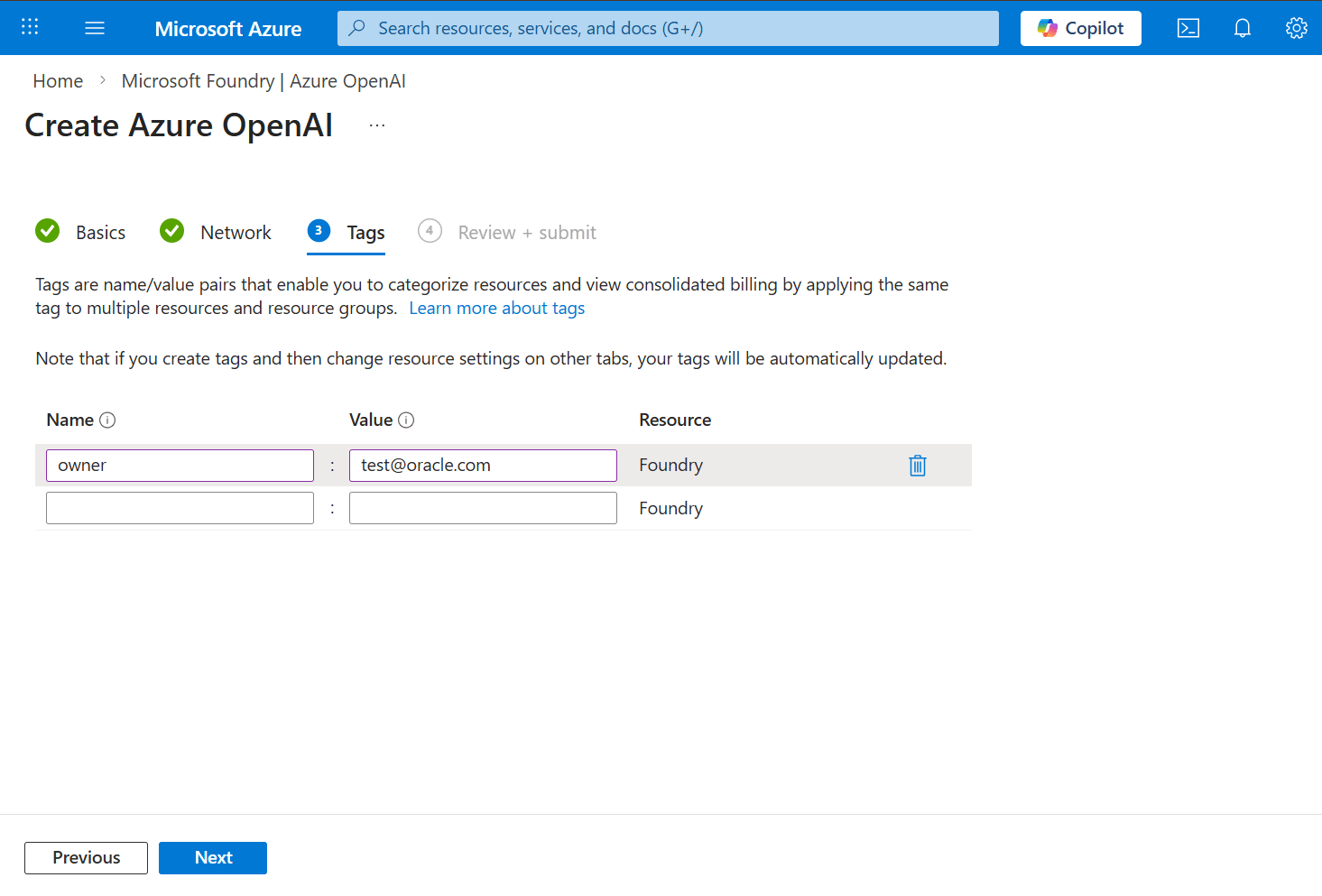Show the Name column info tooltip
Screen dimensions: 1322x896
click(107, 420)
